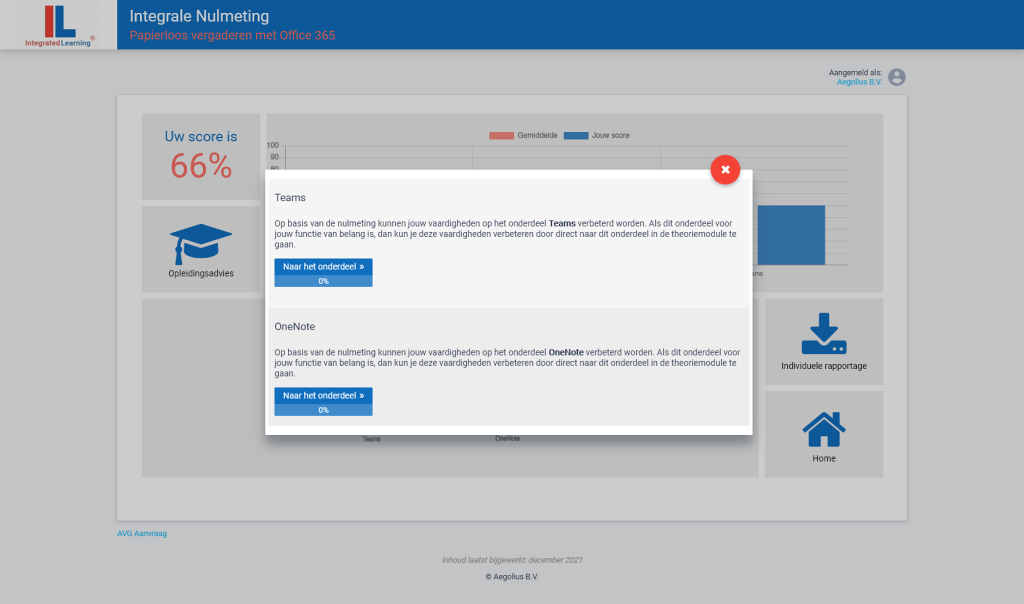Screen dimensions: 1024x604
Task: Click the 66% score tile
Action: [201, 157]
